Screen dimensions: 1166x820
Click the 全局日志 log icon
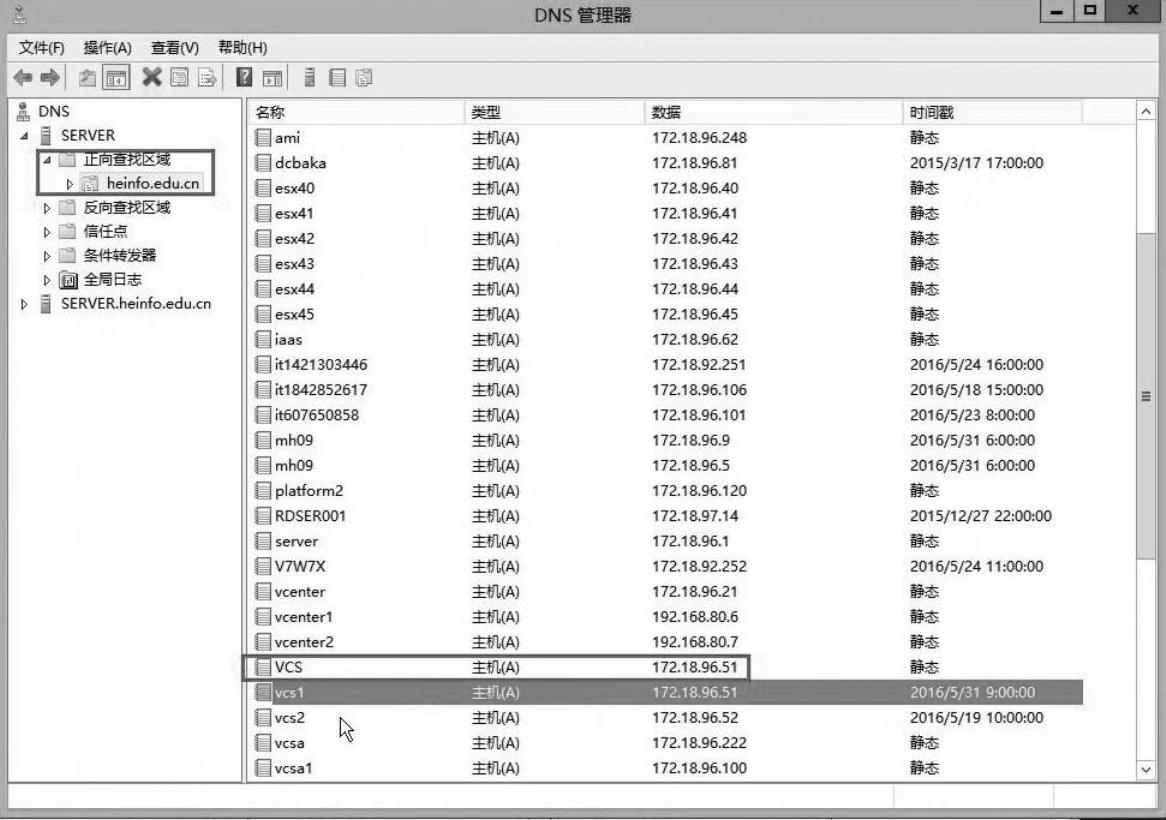[x=68, y=280]
